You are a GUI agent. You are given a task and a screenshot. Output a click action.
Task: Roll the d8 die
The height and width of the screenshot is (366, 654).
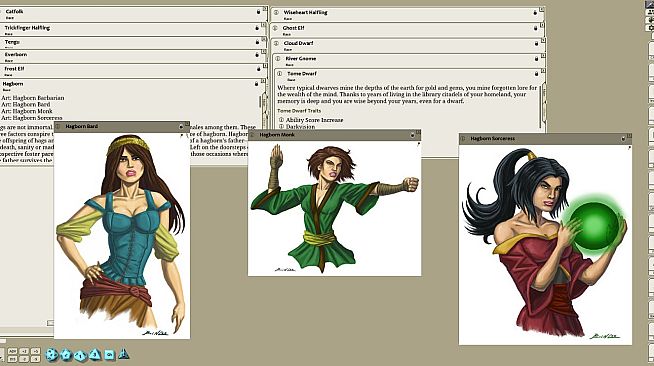[x=95, y=355]
